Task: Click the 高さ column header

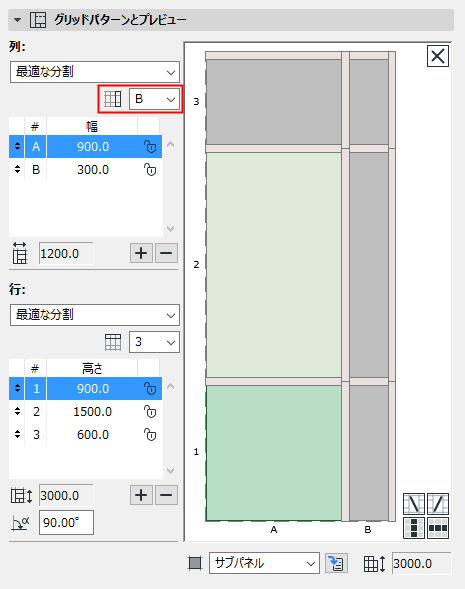Action: (x=92, y=368)
